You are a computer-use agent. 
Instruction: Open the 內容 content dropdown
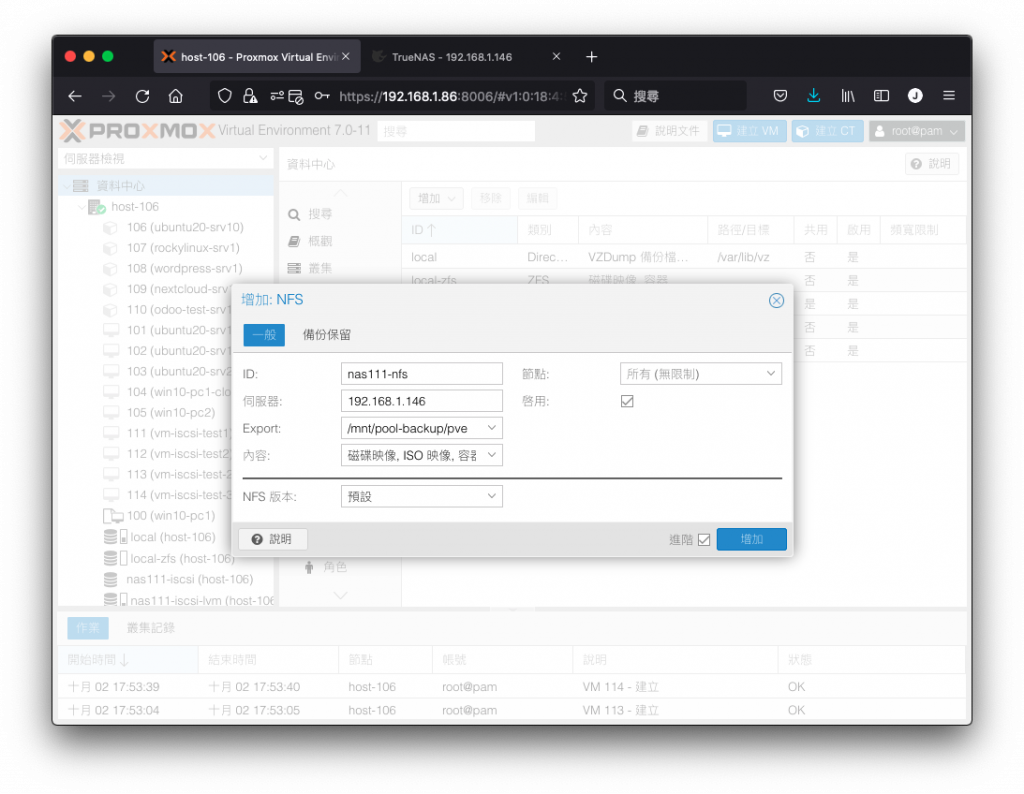pyautogui.click(x=491, y=455)
